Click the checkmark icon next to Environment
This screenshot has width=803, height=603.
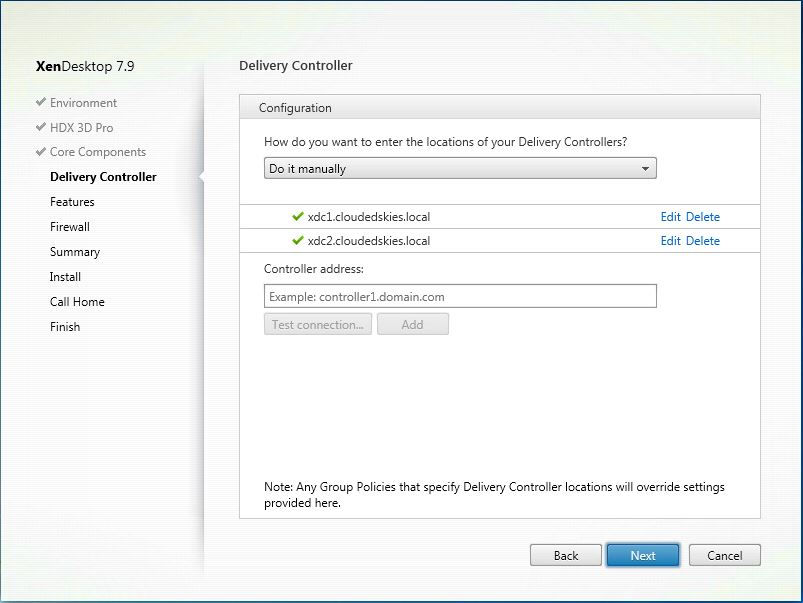(x=41, y=102)
